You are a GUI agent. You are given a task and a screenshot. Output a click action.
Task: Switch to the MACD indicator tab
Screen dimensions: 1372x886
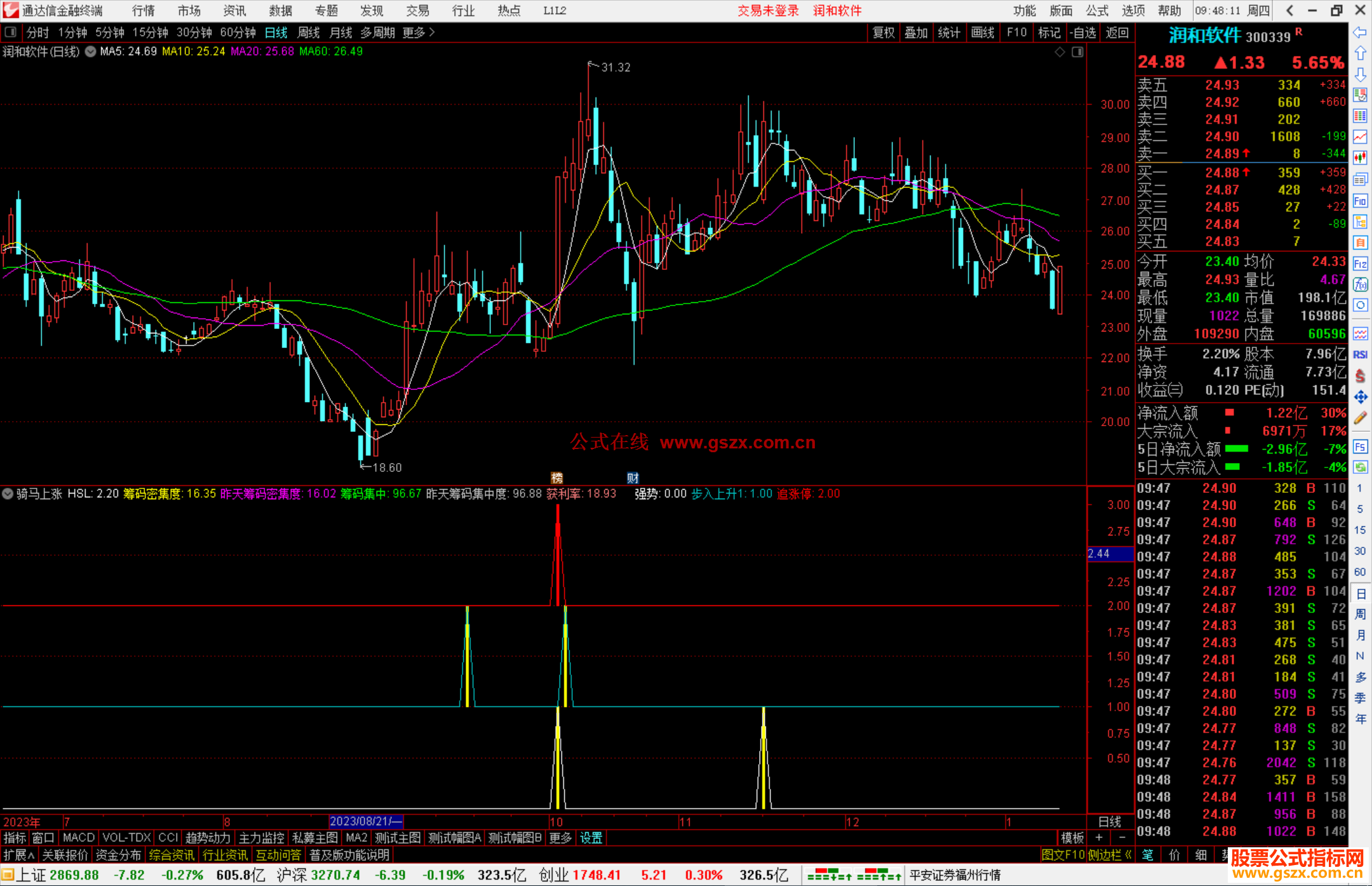tap(78, 838)
